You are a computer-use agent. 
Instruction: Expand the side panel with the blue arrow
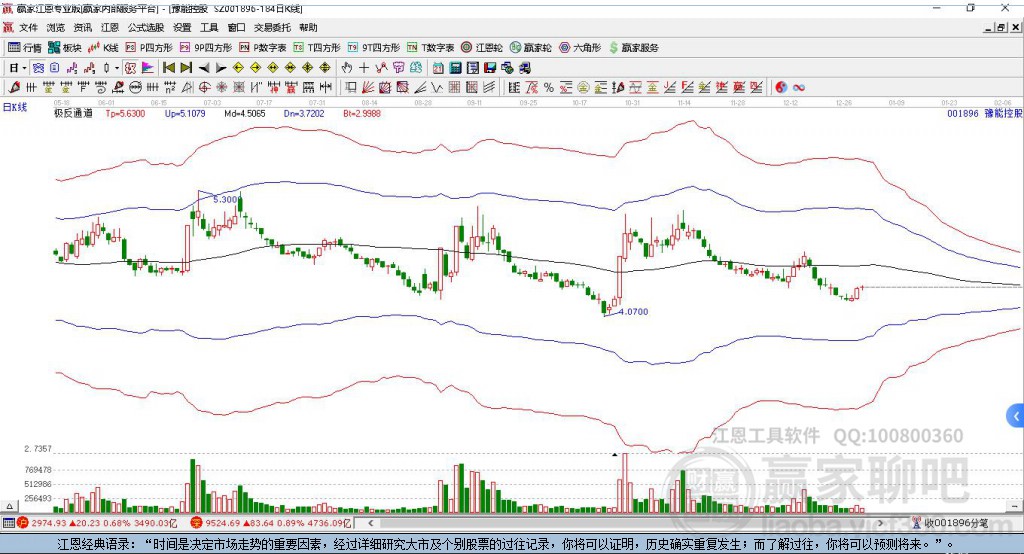click(1016, 416)
